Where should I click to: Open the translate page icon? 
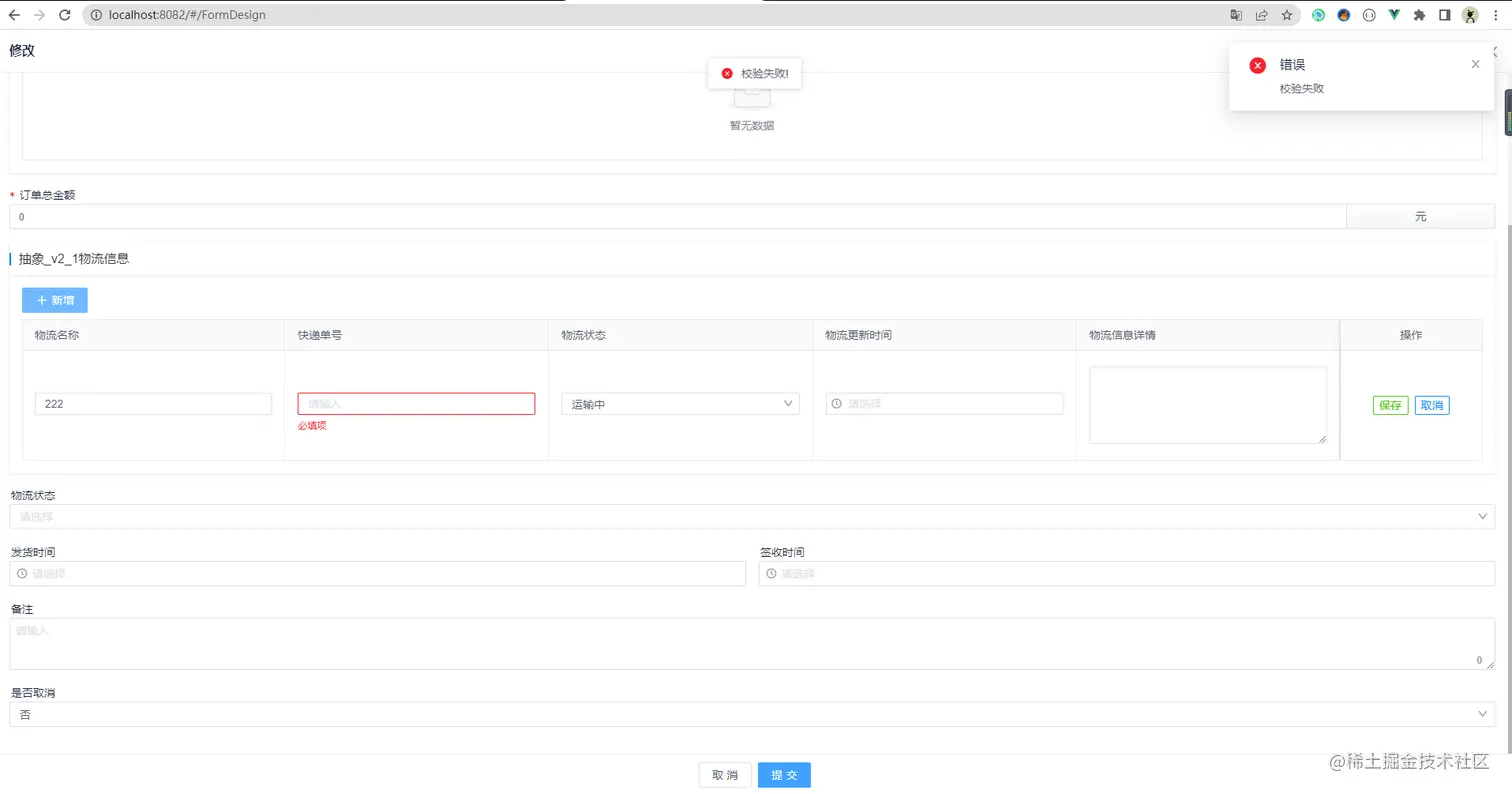tap(1237, 15)
